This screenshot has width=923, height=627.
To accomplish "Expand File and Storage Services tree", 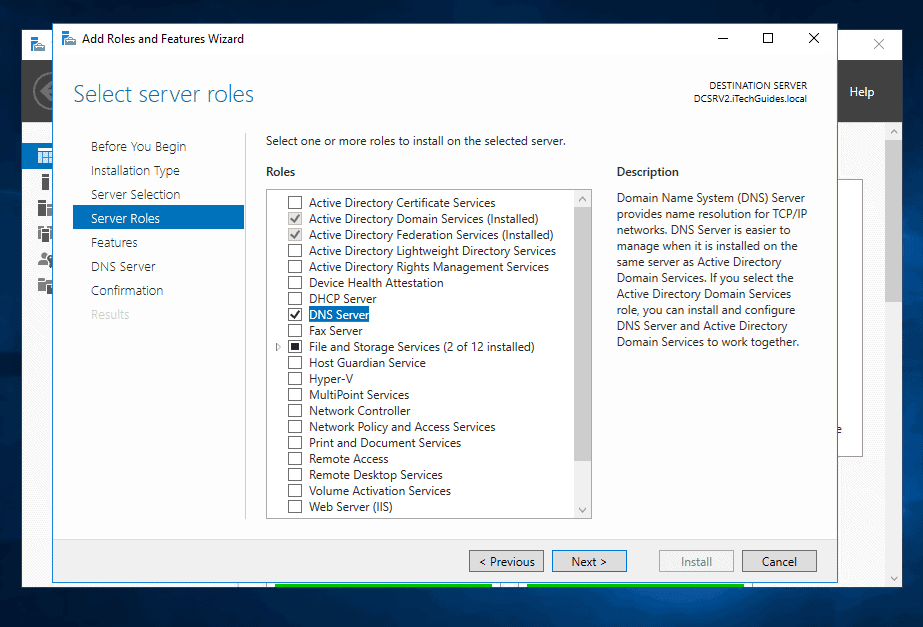I will (278, 347).
